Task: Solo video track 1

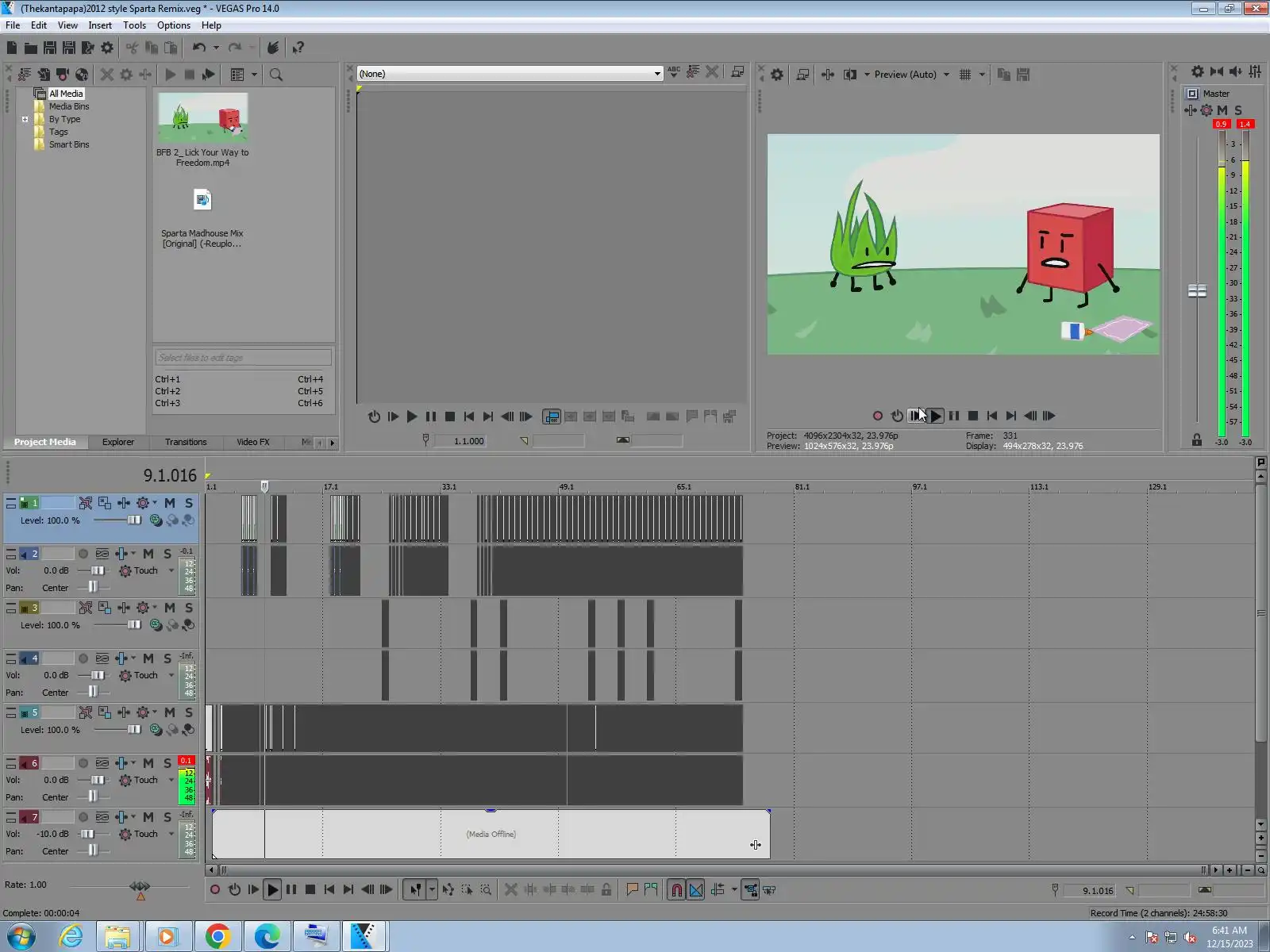Action: coord(188,503)
